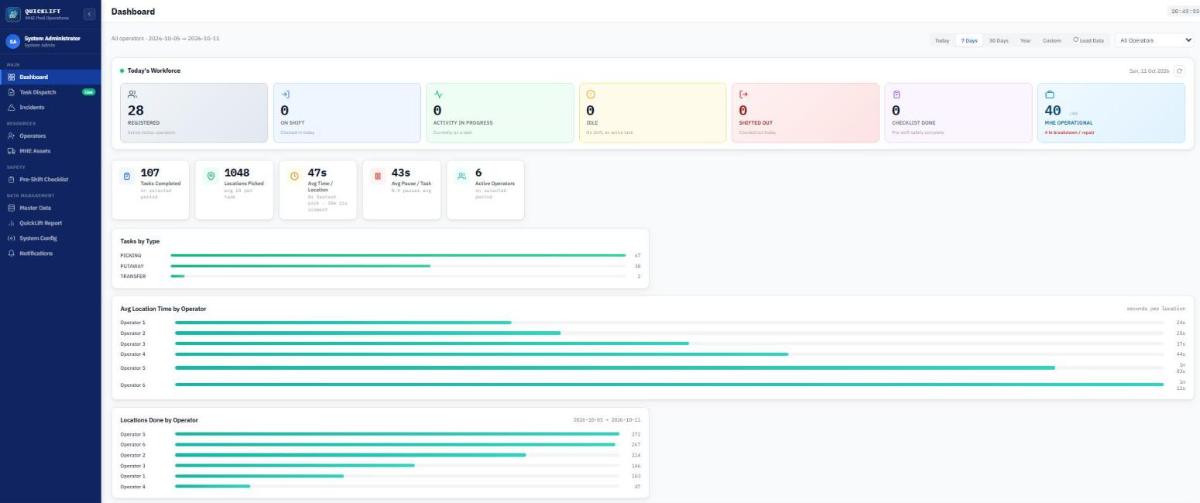This screenshot has height=503, width=1200.
Task: Switch to the Year range
Action: pyautogui.click(x=1025, y=40)
